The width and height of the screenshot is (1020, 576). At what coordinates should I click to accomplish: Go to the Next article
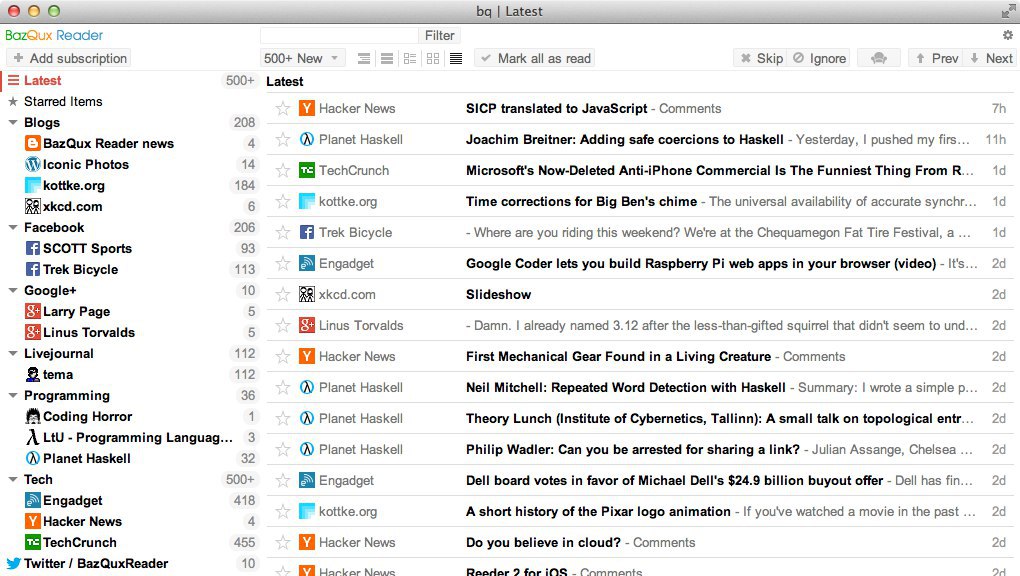[991, 59]
